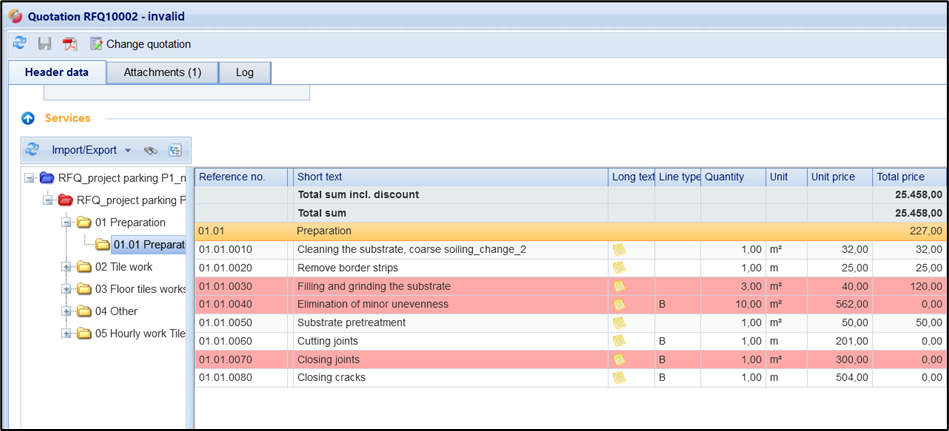The width and height of the screenshot is (949, 431).
Task: Open long text note for Remove border strips
Action: (619, 268)
